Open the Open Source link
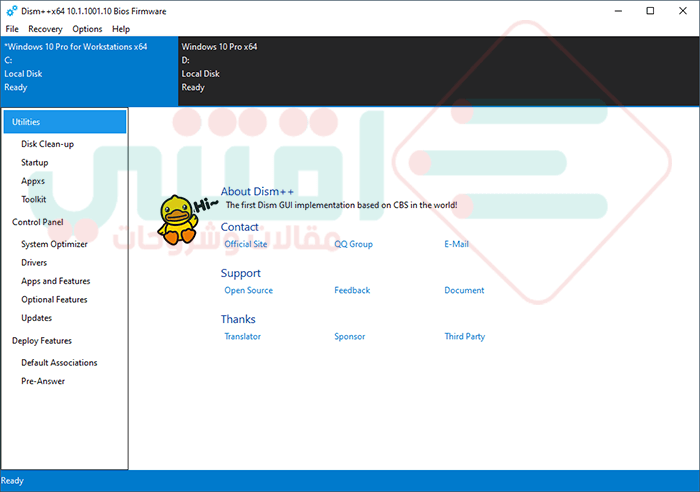700x492 pixels. (248, 290)
